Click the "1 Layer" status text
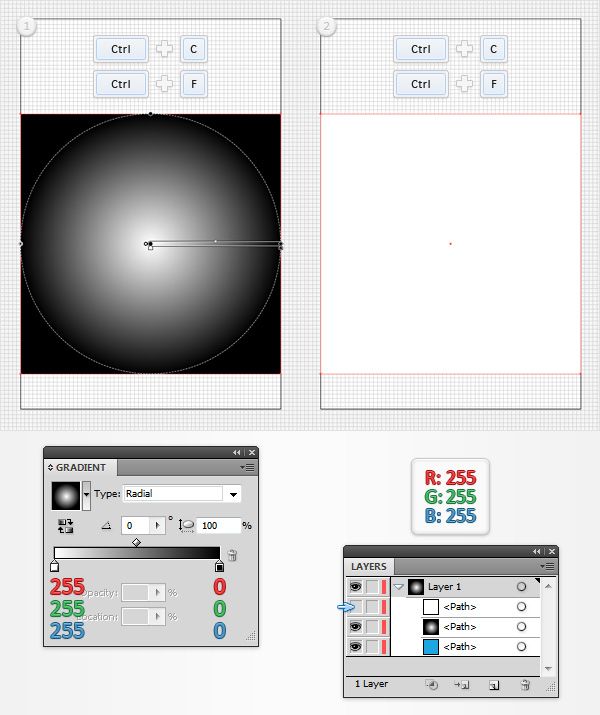This screenshot has width=600, height=715. 371,684
